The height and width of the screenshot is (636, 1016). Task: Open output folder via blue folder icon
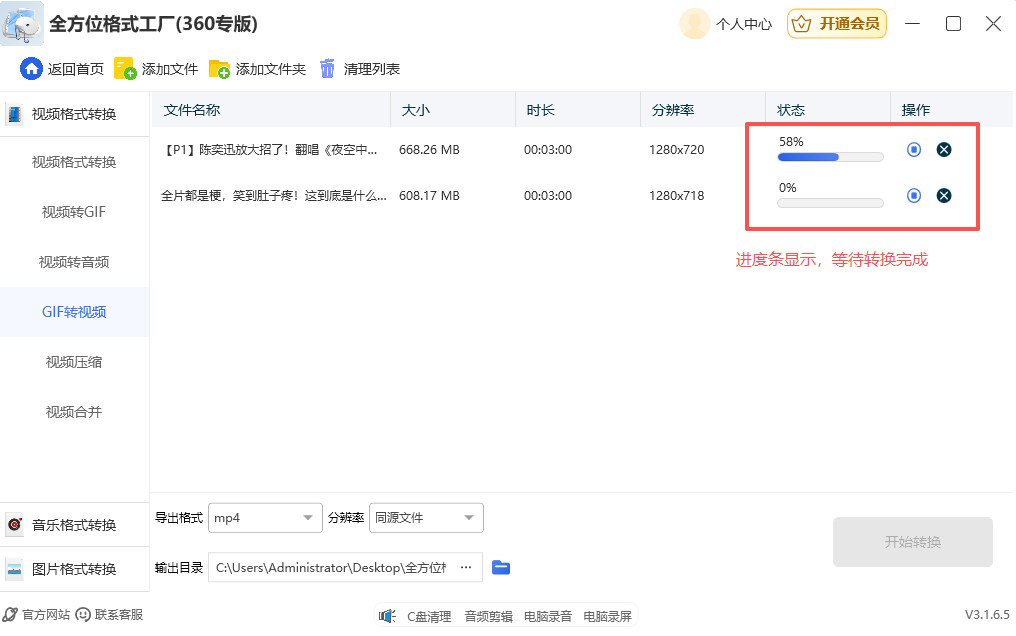pyautogui.click(x=501, y=567)
